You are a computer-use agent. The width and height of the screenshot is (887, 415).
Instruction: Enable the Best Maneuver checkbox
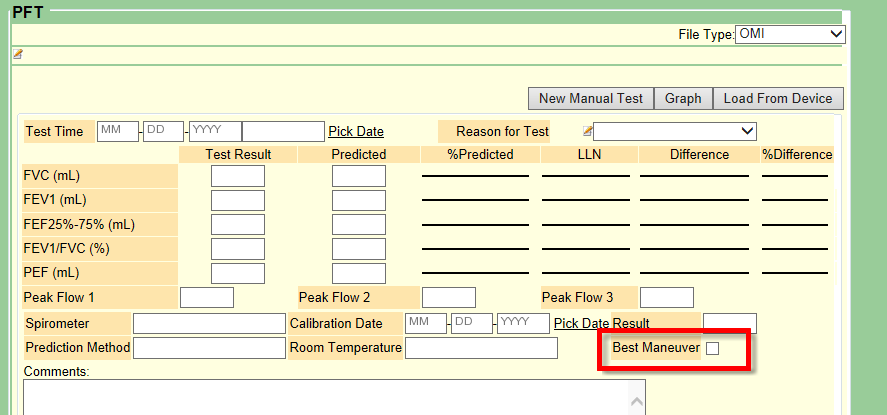pyautogui.click(x=712, y=348)
